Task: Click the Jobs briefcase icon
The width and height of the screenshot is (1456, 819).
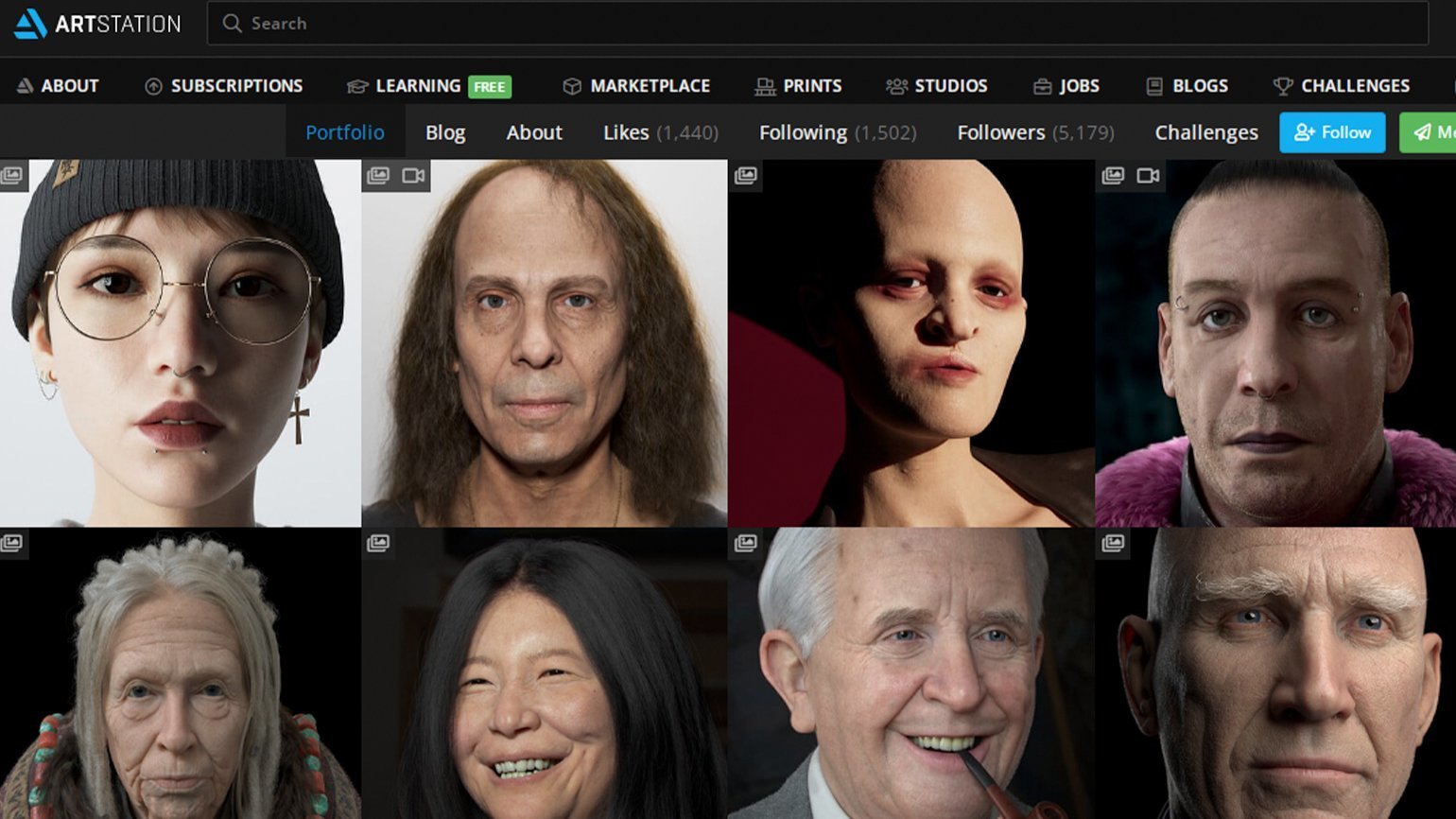Action: point(1042,86)
